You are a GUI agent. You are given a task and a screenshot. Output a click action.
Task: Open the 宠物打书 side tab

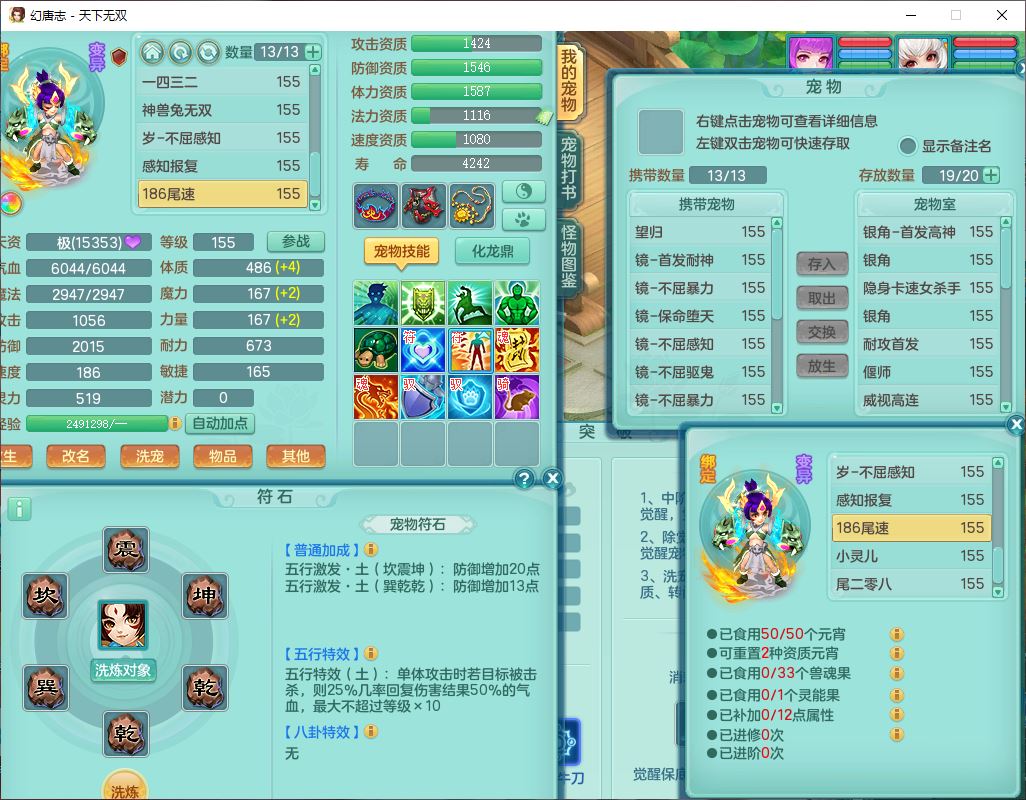coord(569,167)
